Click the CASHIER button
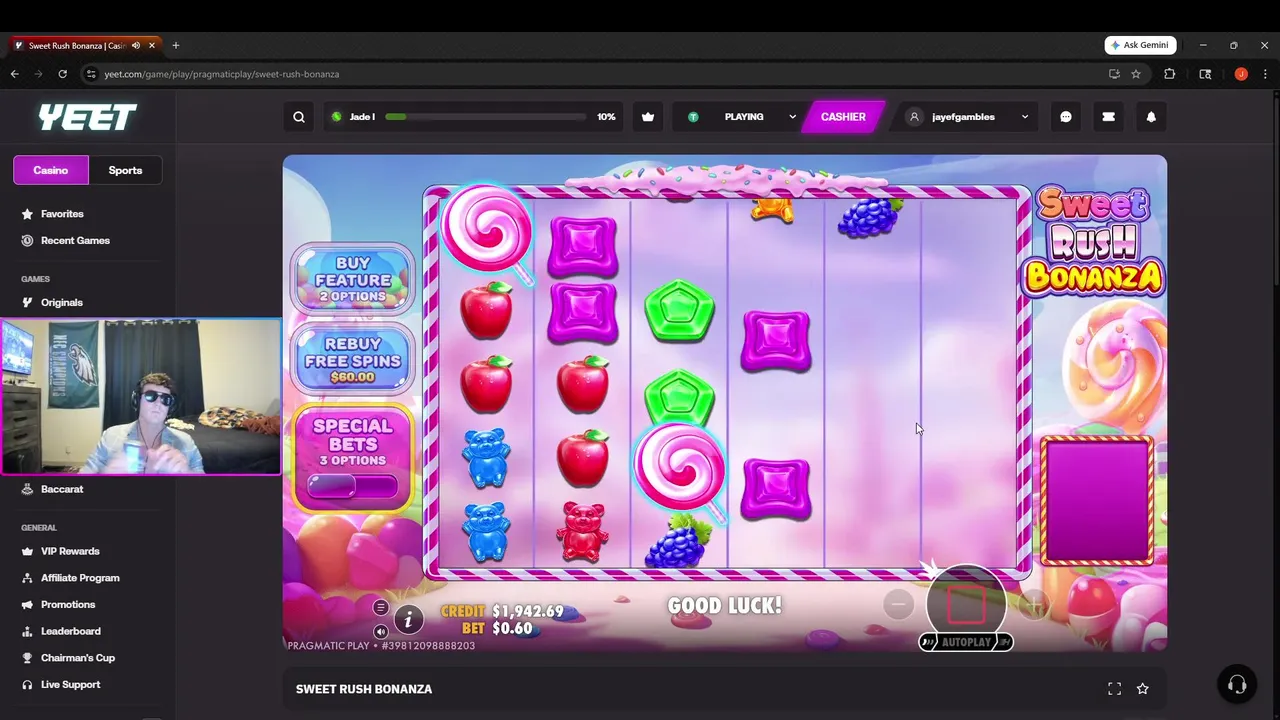This screenshot has height=720, width=1280. coord(843,117)
